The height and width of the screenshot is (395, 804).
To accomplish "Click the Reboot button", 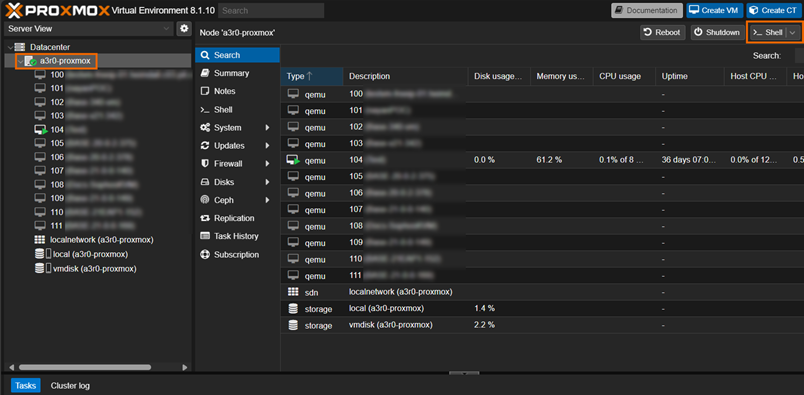I will pyautogui.click(x=662, y=32).
